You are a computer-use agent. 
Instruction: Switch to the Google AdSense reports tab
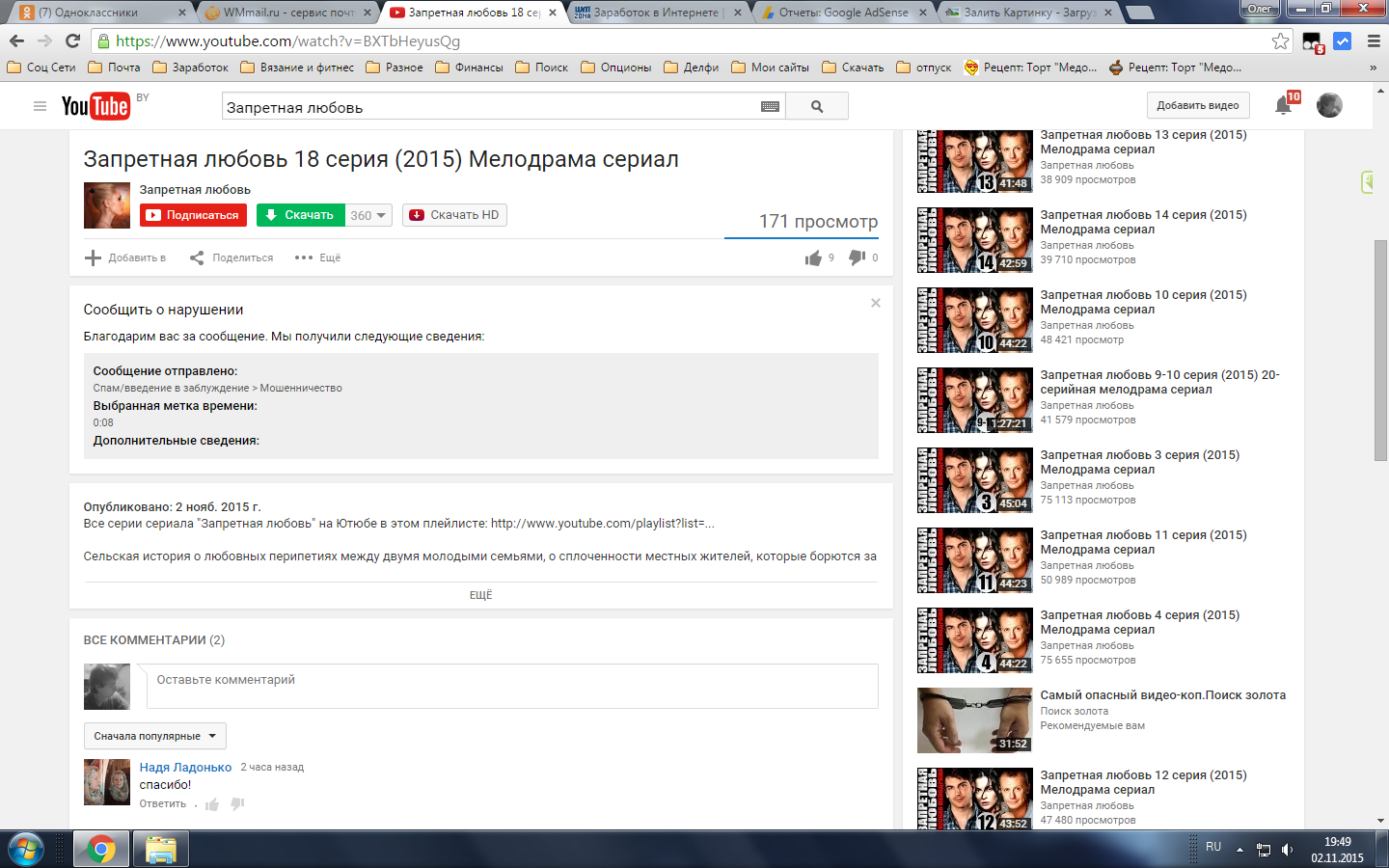coord(843,13)
